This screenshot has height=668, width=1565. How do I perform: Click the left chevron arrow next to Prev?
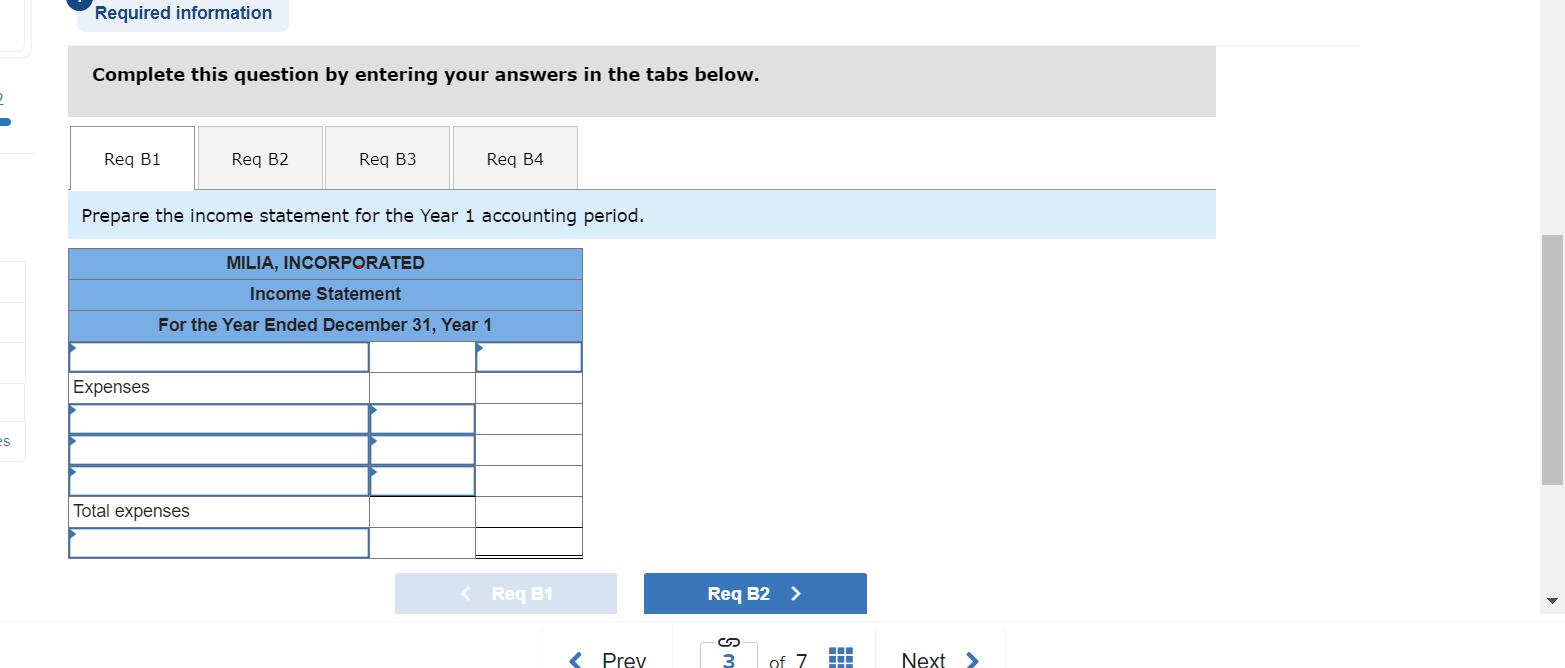click(575, 659)
